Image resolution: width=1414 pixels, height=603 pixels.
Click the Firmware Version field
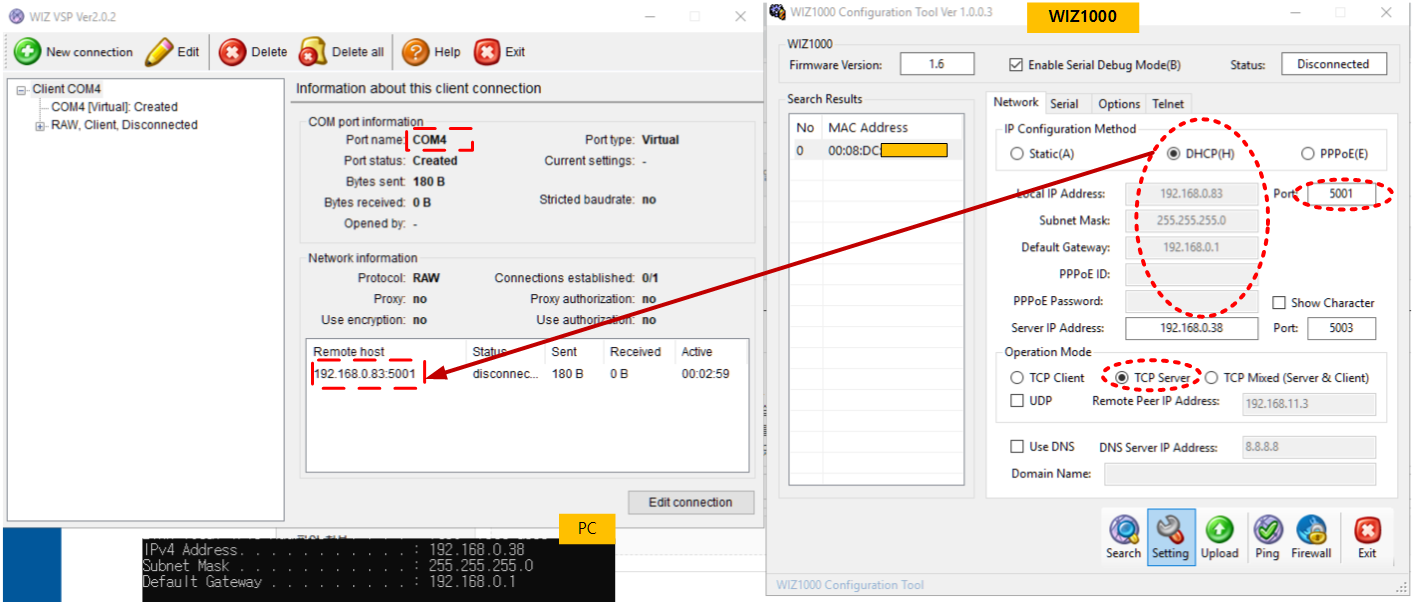pos(936,64)
